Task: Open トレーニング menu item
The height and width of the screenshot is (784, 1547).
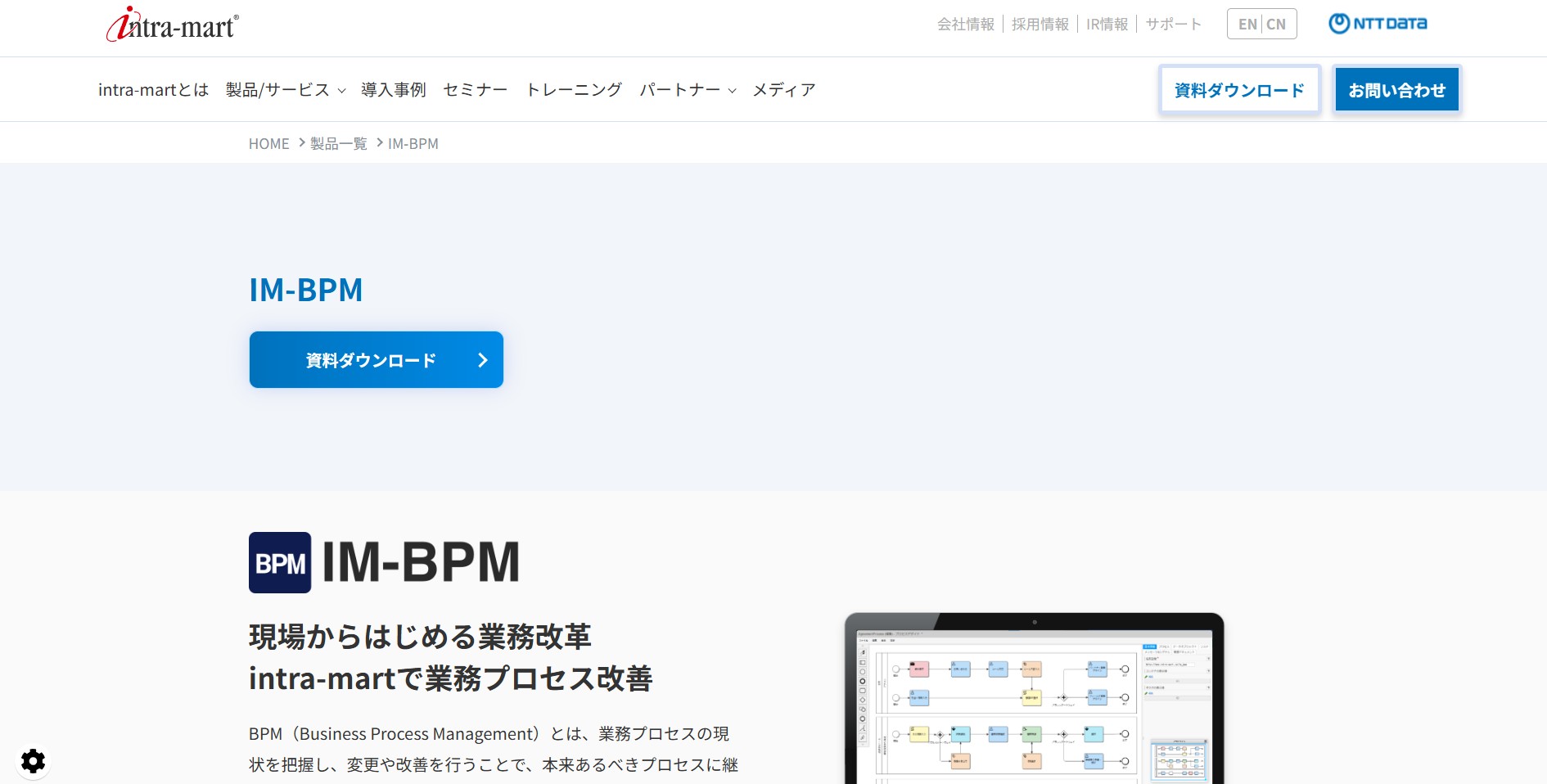Action: point(574,90)
